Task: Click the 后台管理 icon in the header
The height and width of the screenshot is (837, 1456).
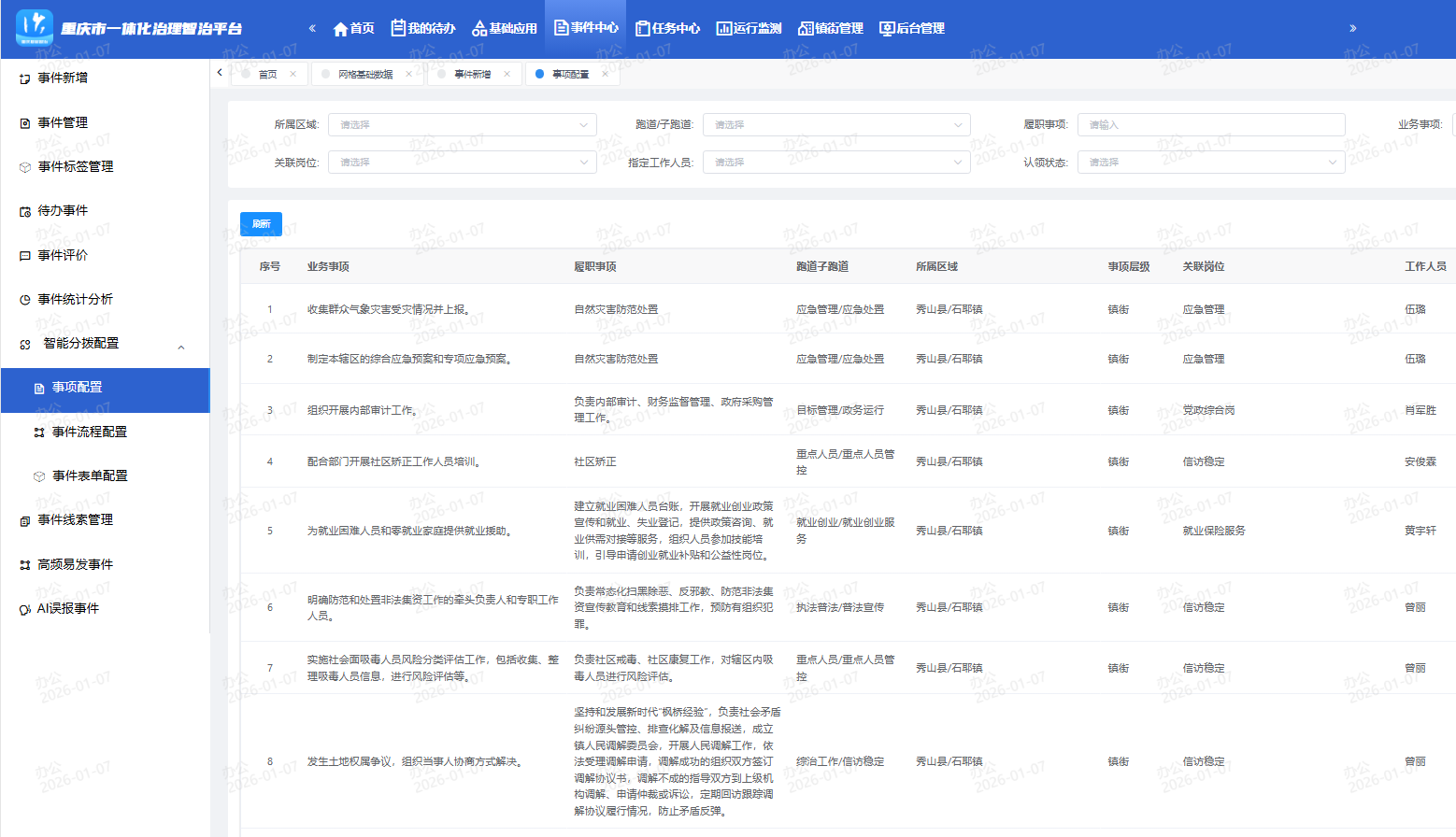Action: tap(887, 29)
